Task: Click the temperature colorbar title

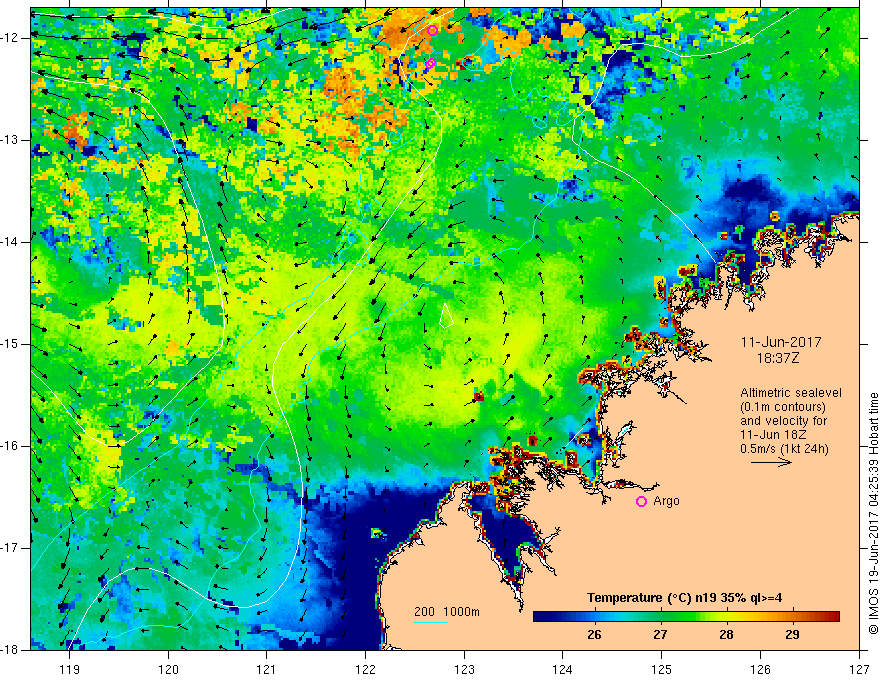Action: pos(684,598)
